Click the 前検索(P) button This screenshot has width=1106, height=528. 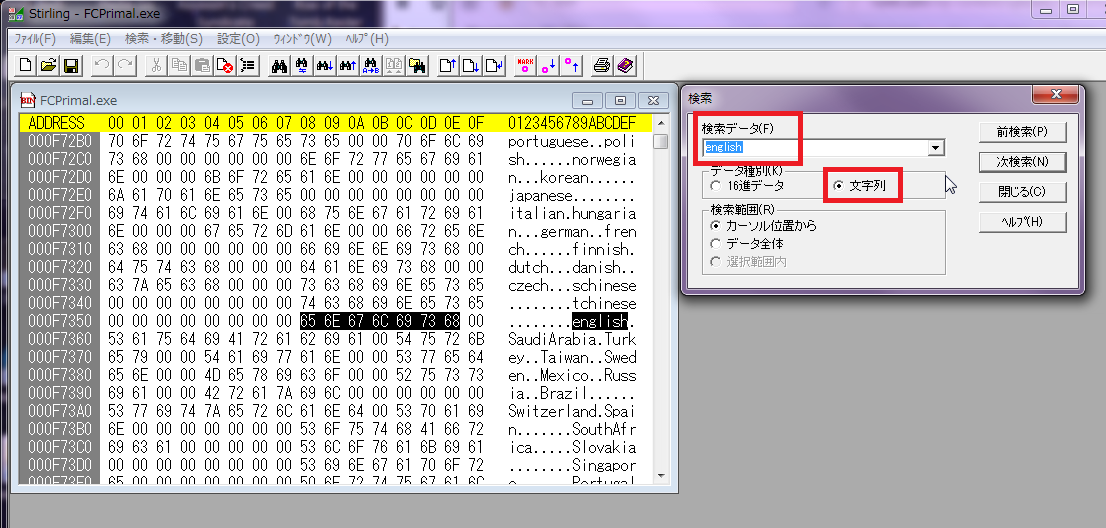(x=1022, y=132)
